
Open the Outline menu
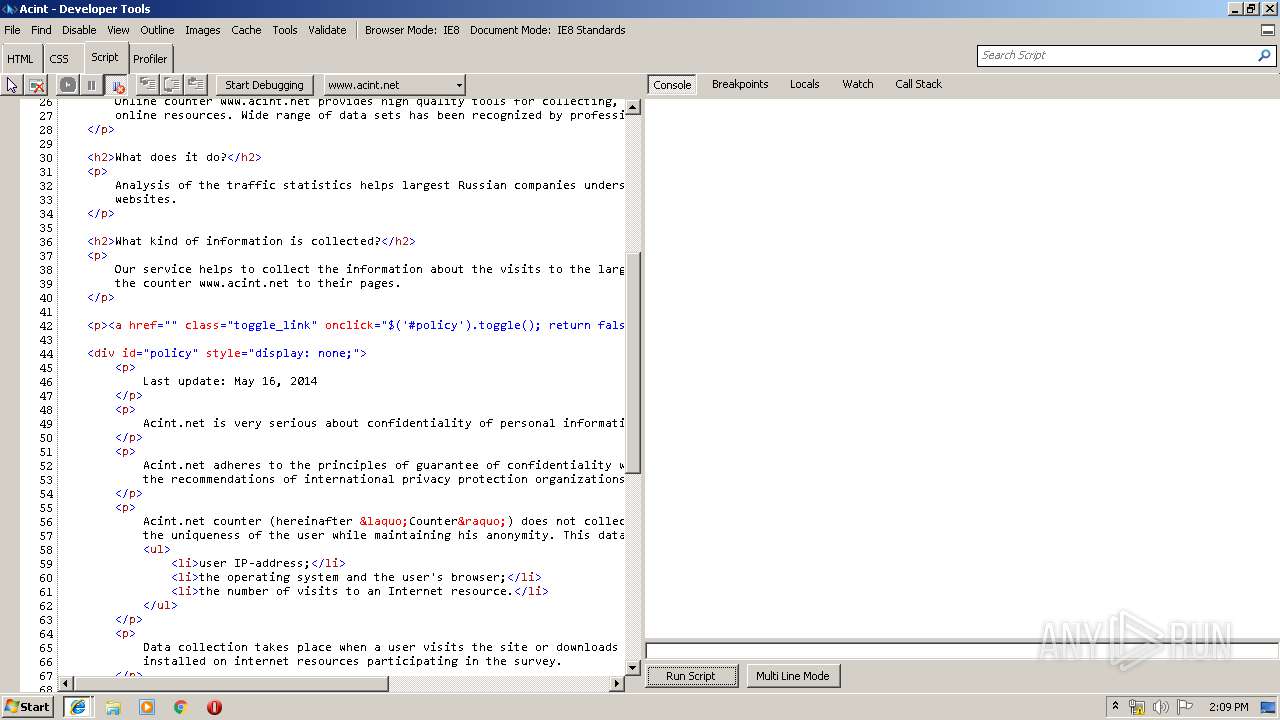coord(157,30)
